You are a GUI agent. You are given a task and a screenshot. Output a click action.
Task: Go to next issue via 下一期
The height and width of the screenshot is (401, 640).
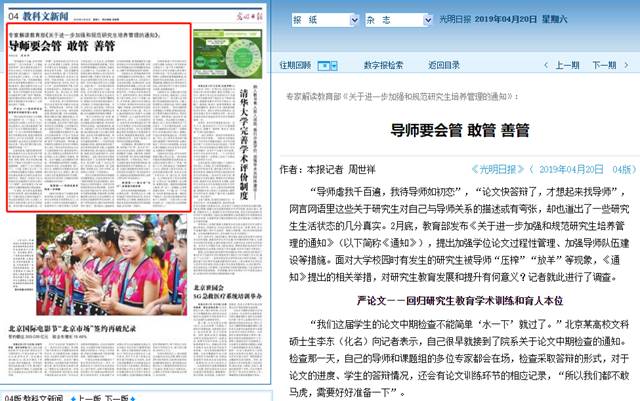[603, 65]
